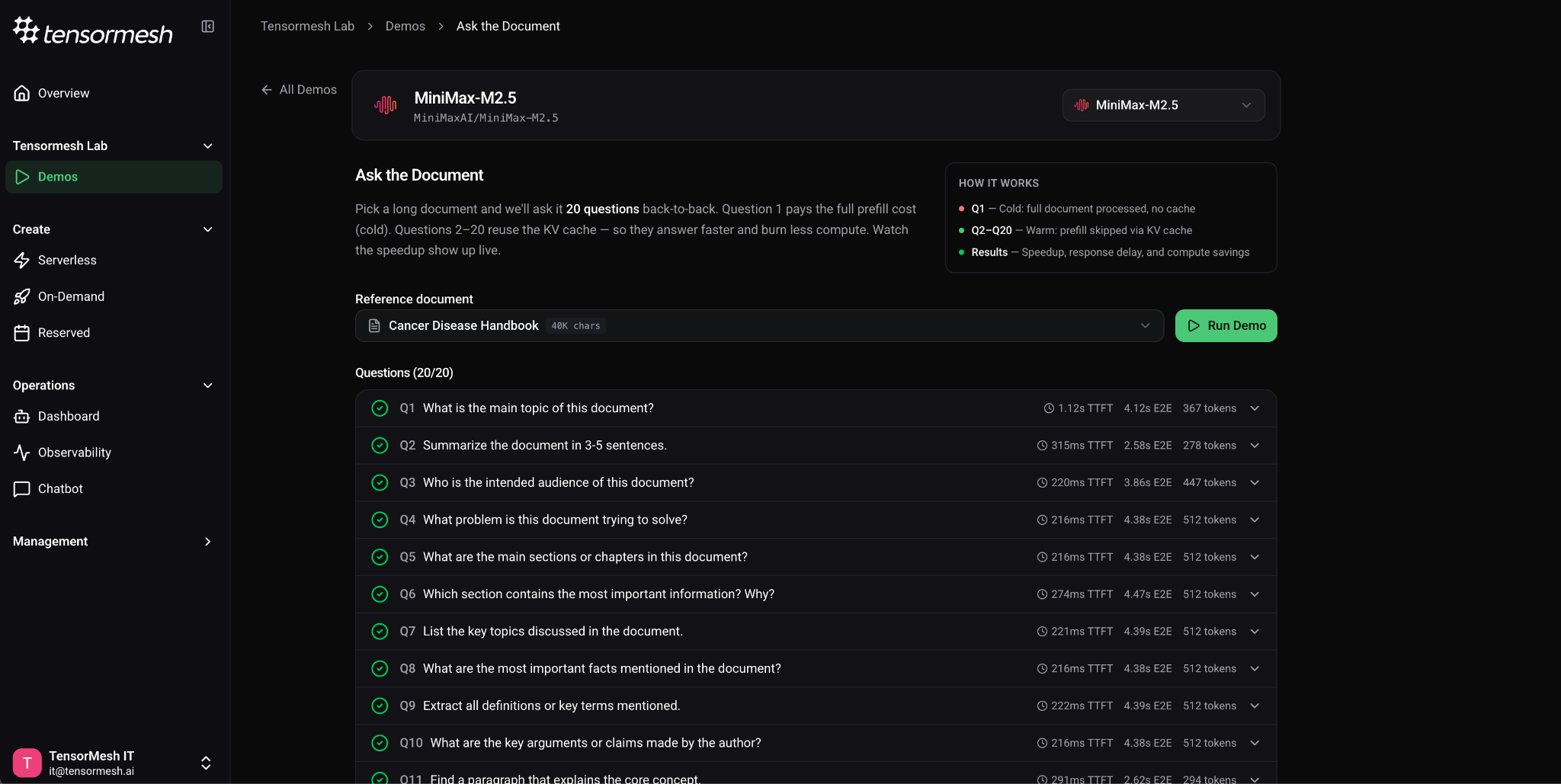Image resolution: width=1561 pixels, height=784 pixels.
Task: Expand Q6 answer chevron
Action: (x=1255, y=594)
